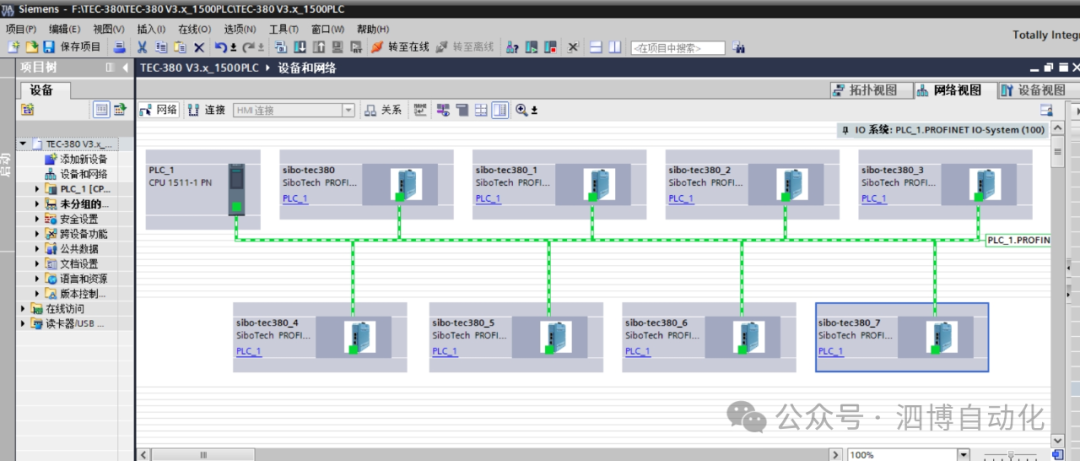
Task: Cut selection with the scissors icon
Action: click(x=143, y=48)
